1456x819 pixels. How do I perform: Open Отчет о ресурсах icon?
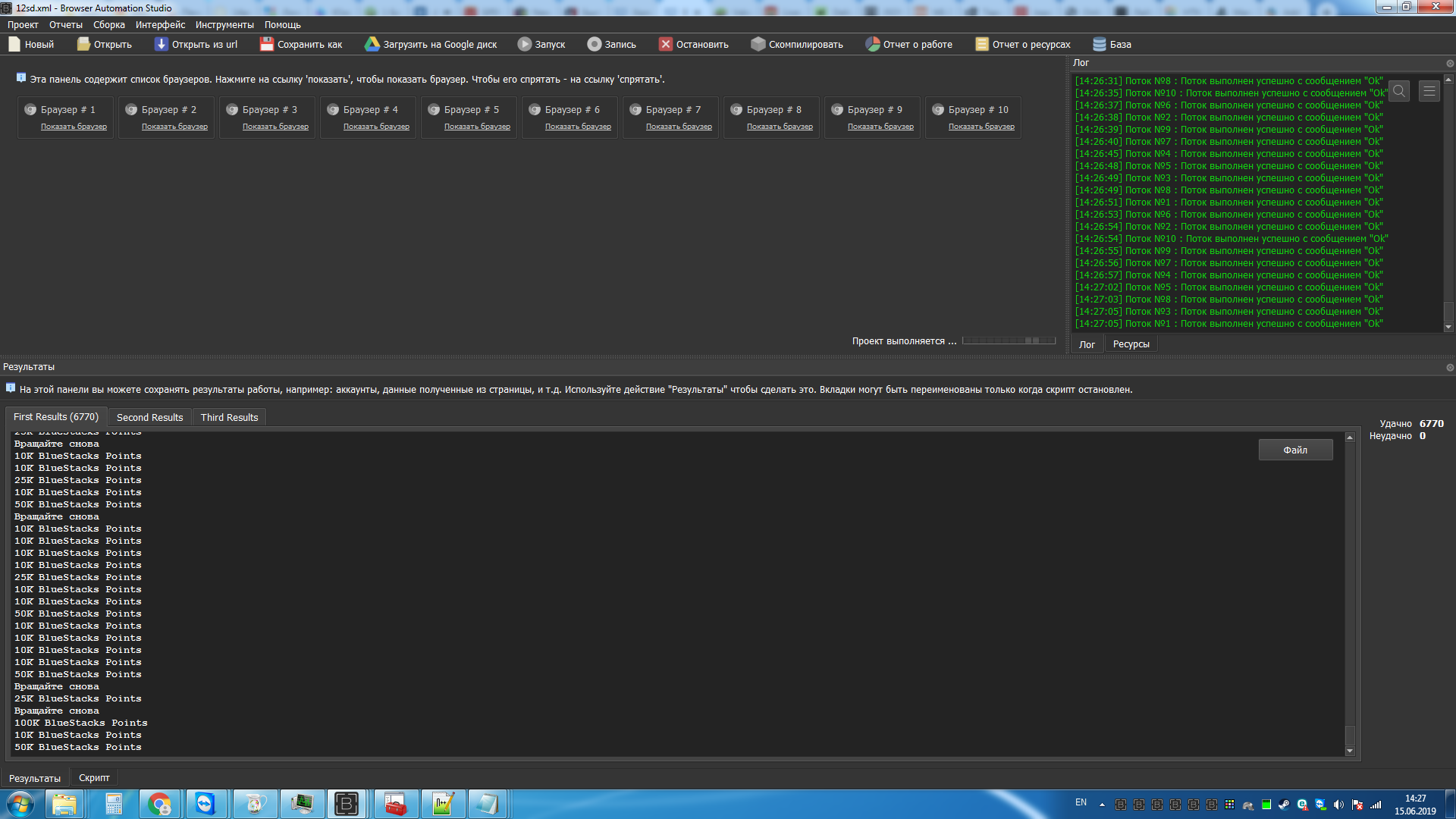click(x=981, y=44)
